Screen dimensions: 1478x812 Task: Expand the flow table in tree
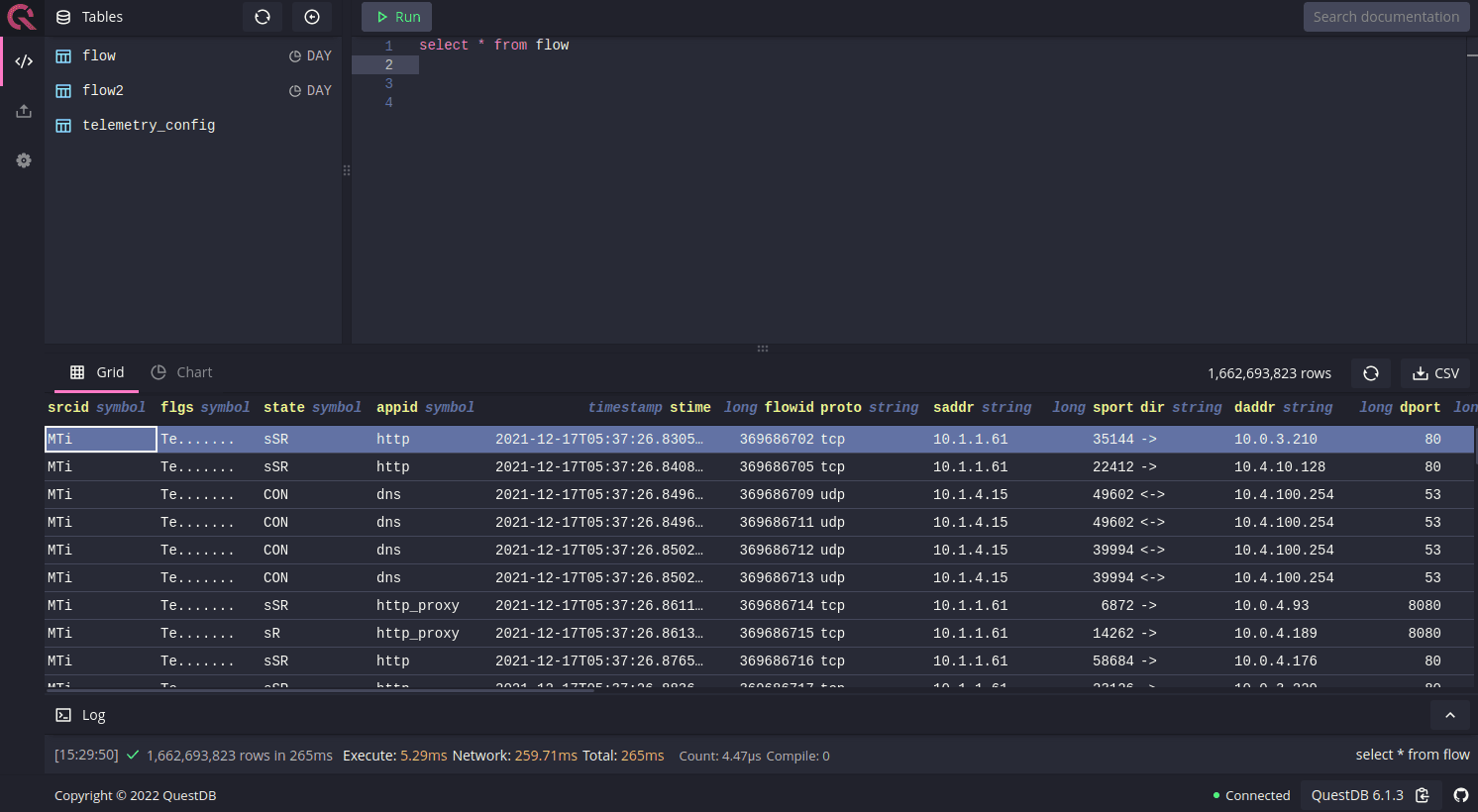click(x=99, y=56)
